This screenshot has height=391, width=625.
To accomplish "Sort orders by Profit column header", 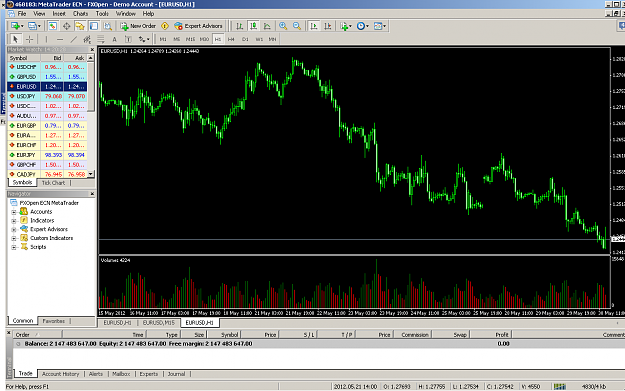I will (x=491, y=335).
